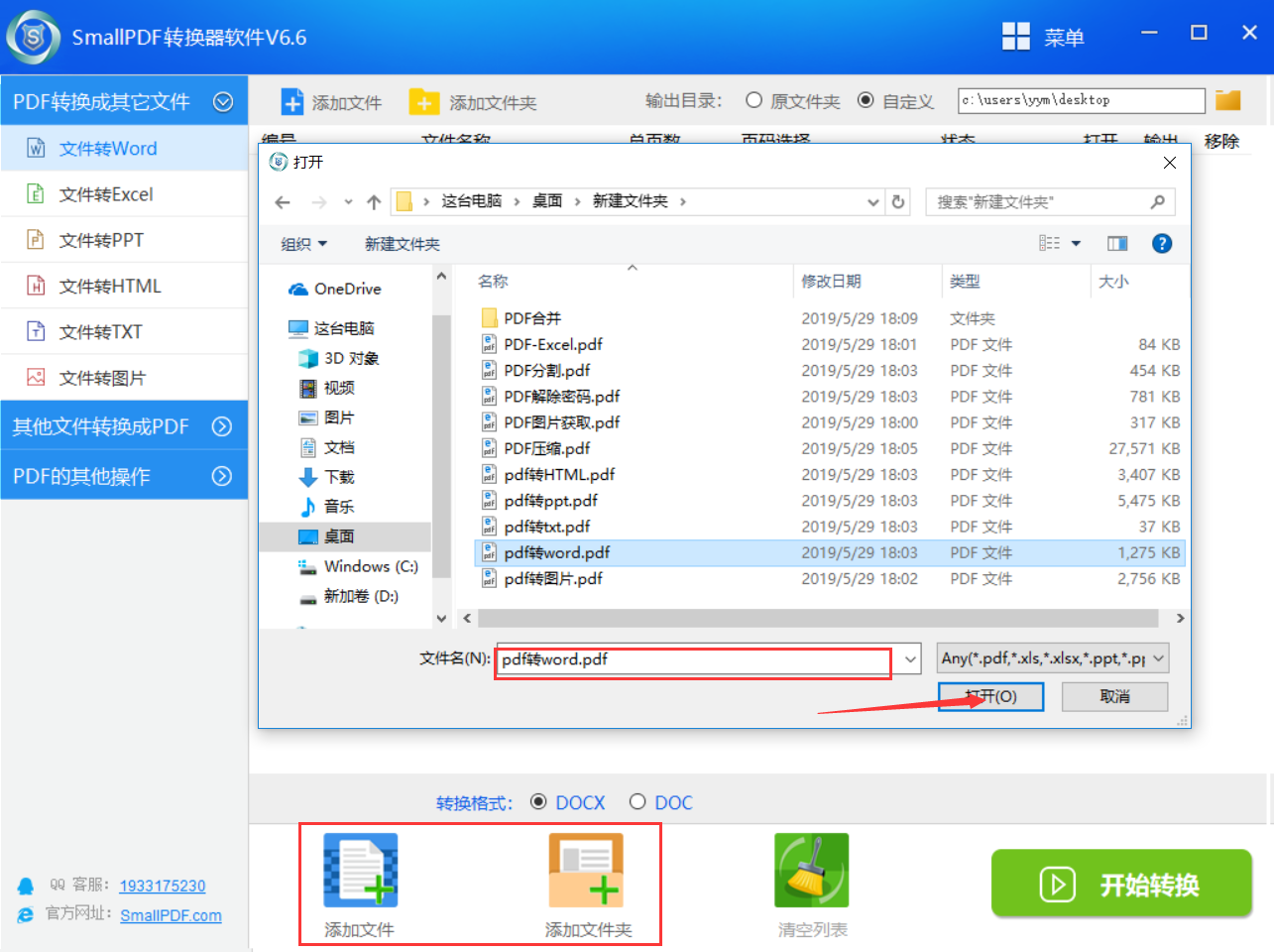The height and width of the screenshot is (952, 1274).
Task: Expand the PDF的其他操作 section
Action: (x=222, y=476)
